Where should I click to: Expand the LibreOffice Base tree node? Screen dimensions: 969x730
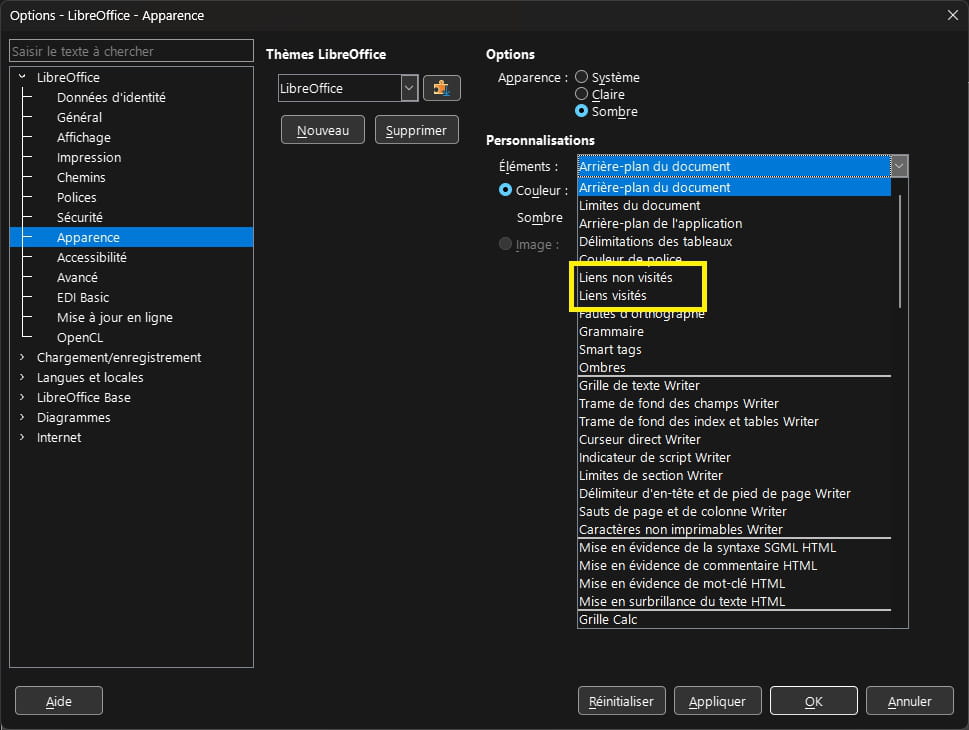[22, 397]
